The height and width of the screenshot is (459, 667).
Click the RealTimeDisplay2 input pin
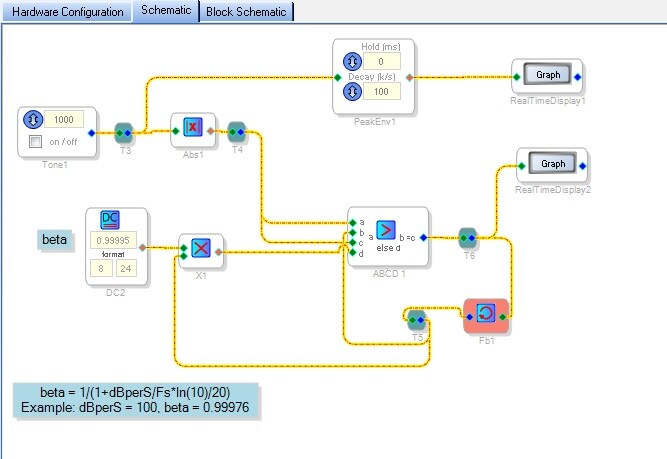tap(522, 166)
